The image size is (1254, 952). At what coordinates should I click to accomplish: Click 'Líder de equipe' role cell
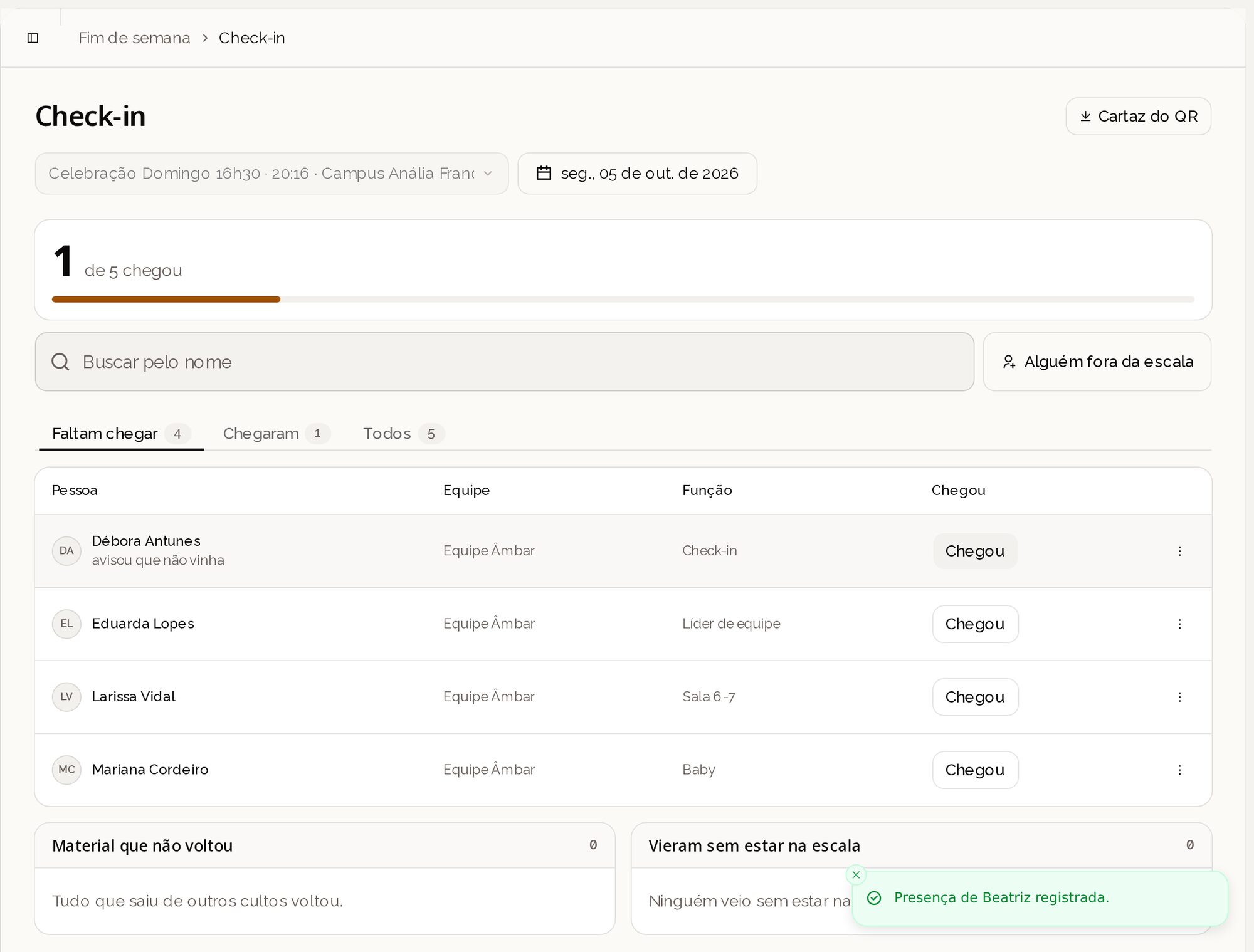click(731, 624)
